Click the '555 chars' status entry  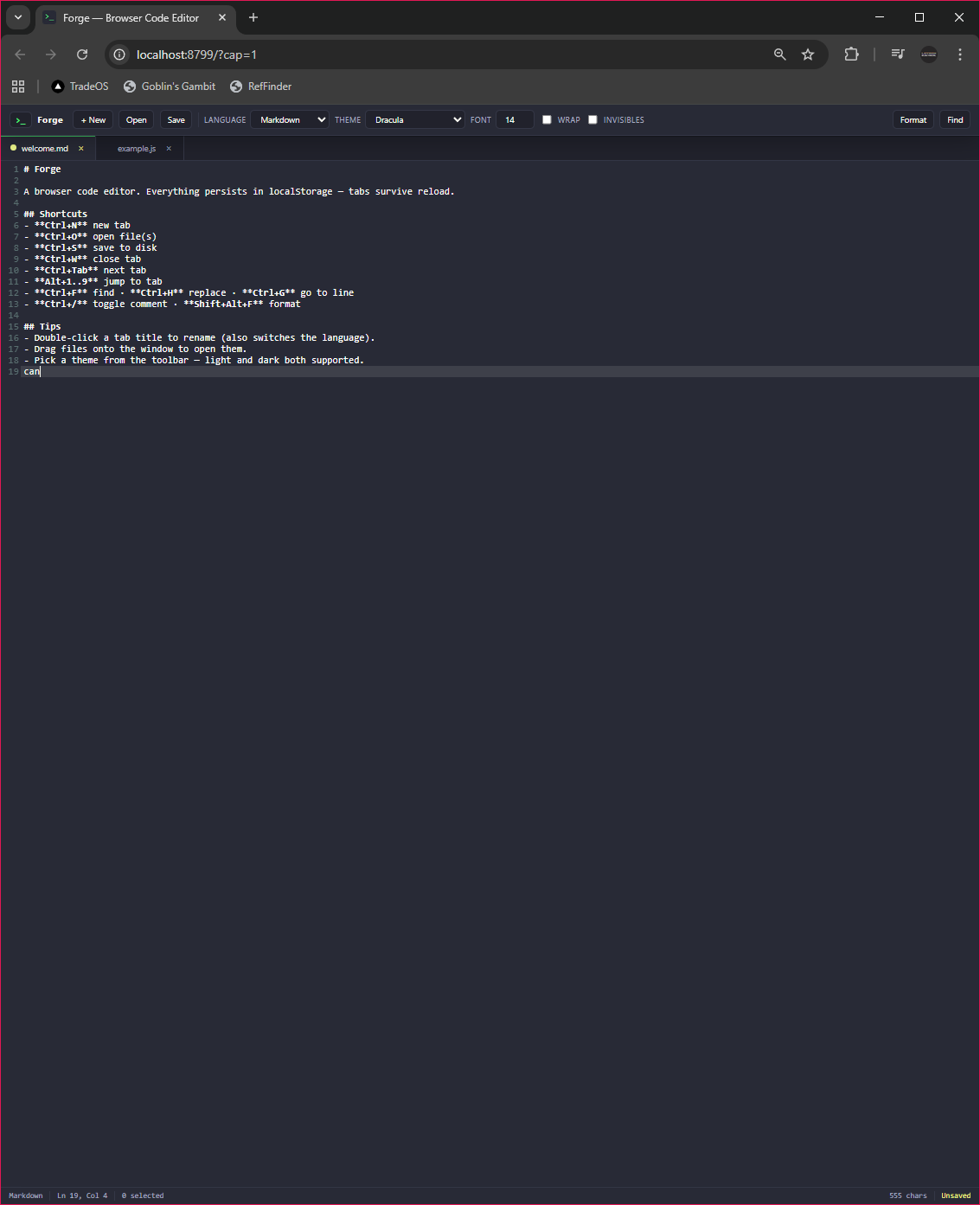point(908,1195)
